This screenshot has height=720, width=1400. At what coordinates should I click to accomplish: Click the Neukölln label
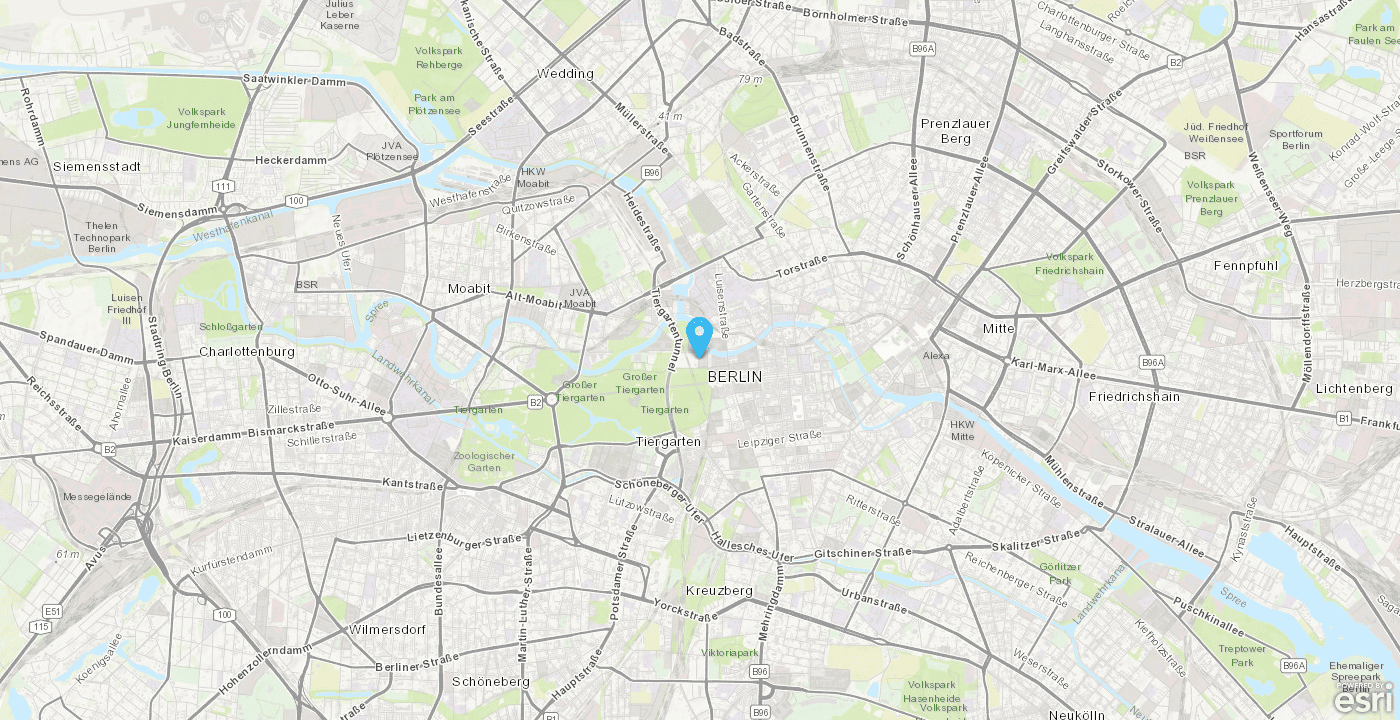(1077, 714)
